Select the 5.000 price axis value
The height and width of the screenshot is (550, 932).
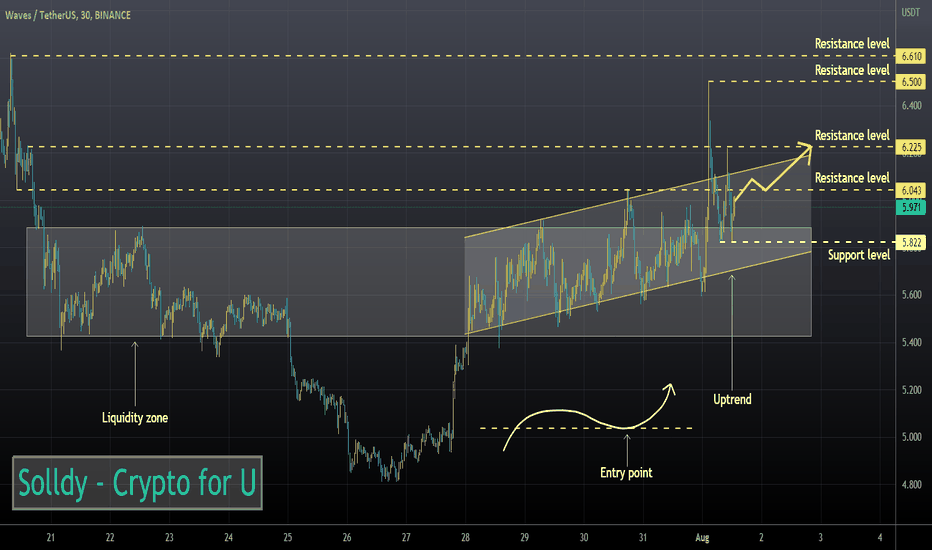click(x=911, y=437)
